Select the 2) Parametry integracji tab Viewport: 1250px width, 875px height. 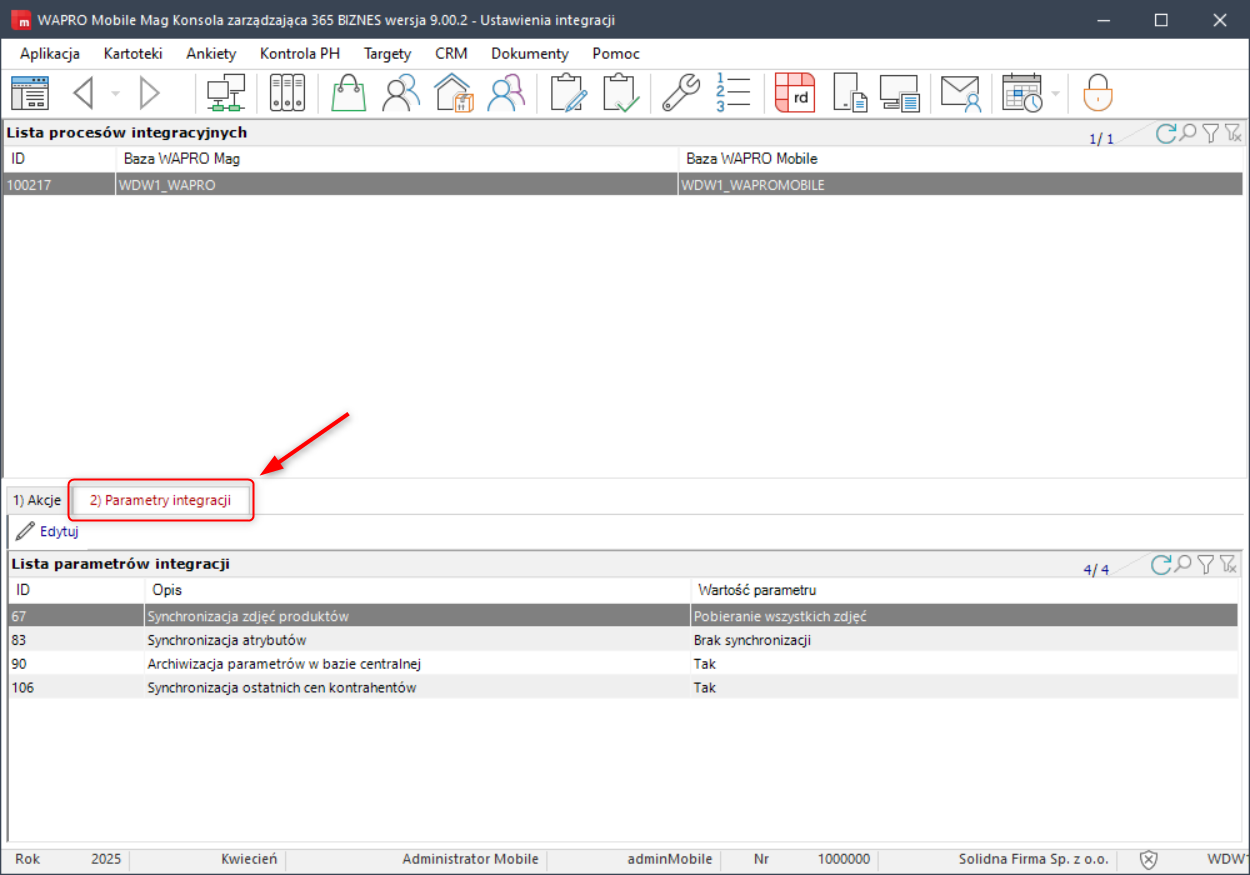[x=160, y=500]
